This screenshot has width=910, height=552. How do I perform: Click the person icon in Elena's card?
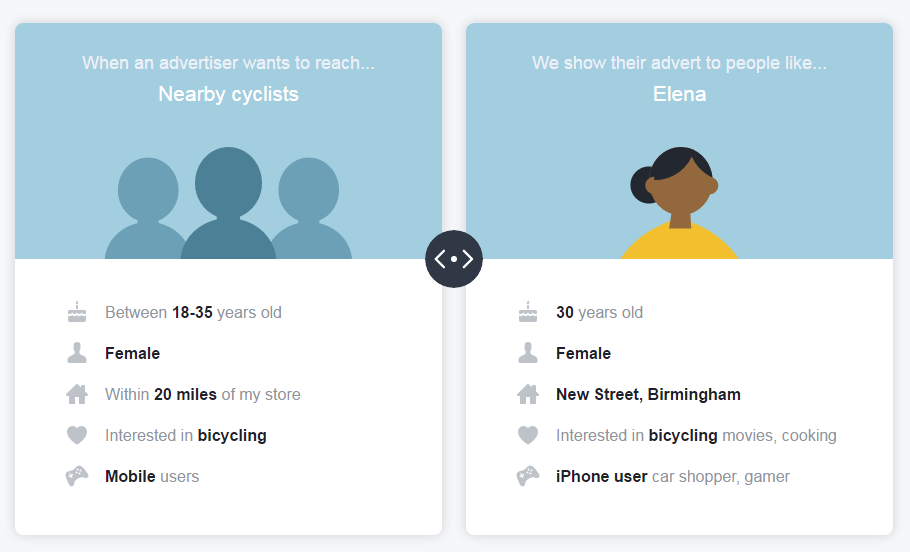[528, 353]
